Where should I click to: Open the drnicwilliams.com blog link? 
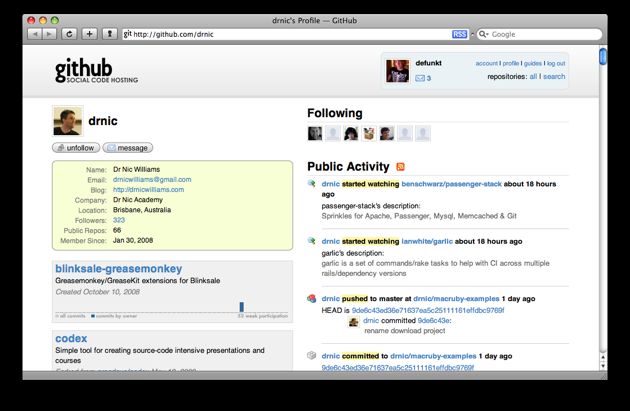tap(148, 190)
